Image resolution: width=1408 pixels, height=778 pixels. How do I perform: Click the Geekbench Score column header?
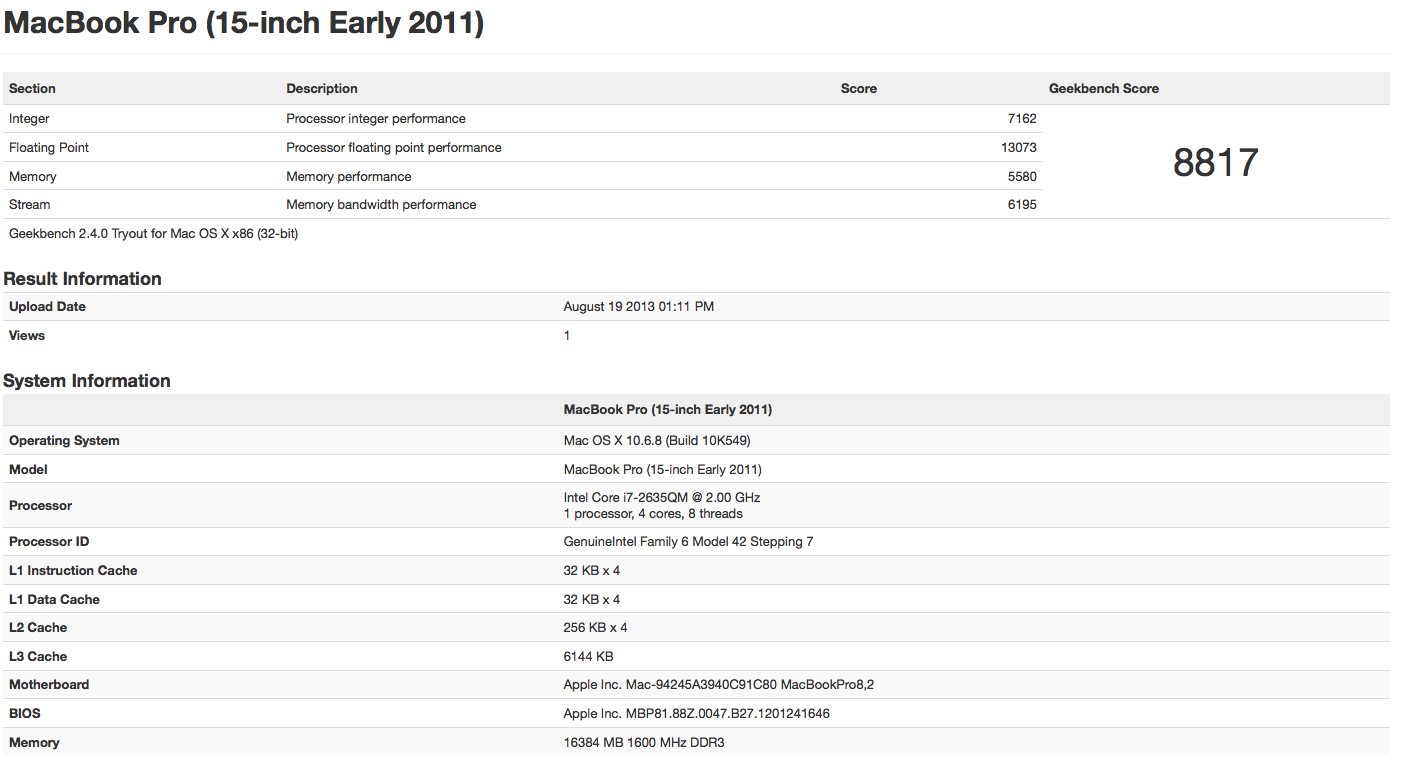point(1103,89)
